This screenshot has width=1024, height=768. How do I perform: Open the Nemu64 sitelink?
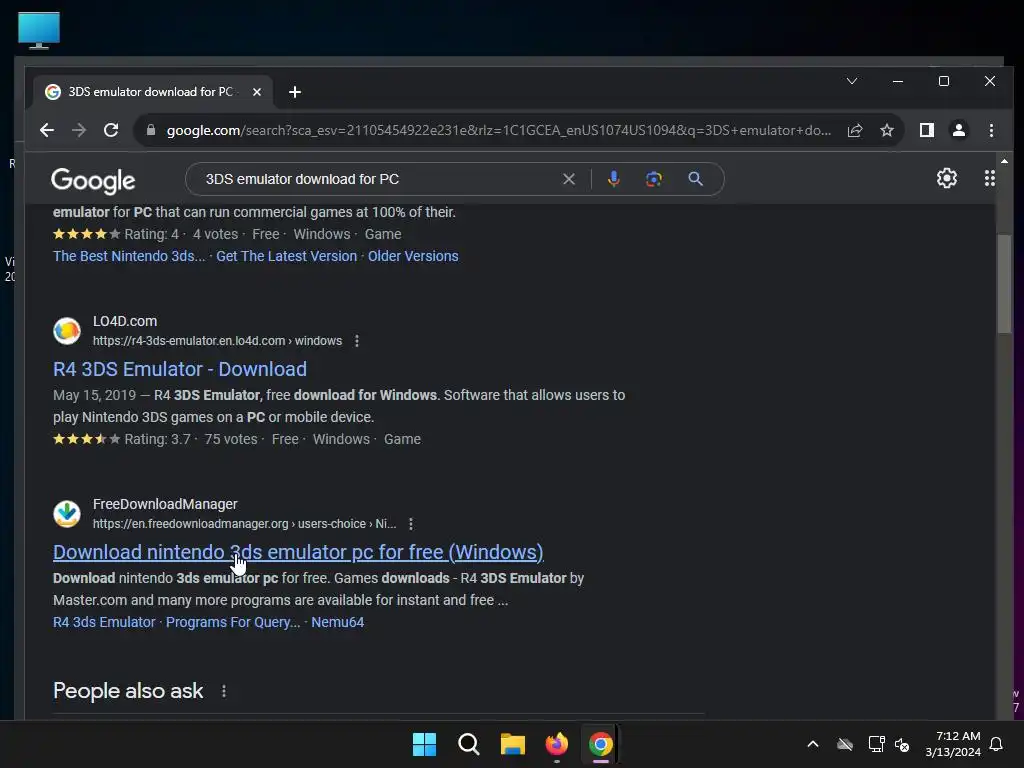338,622
